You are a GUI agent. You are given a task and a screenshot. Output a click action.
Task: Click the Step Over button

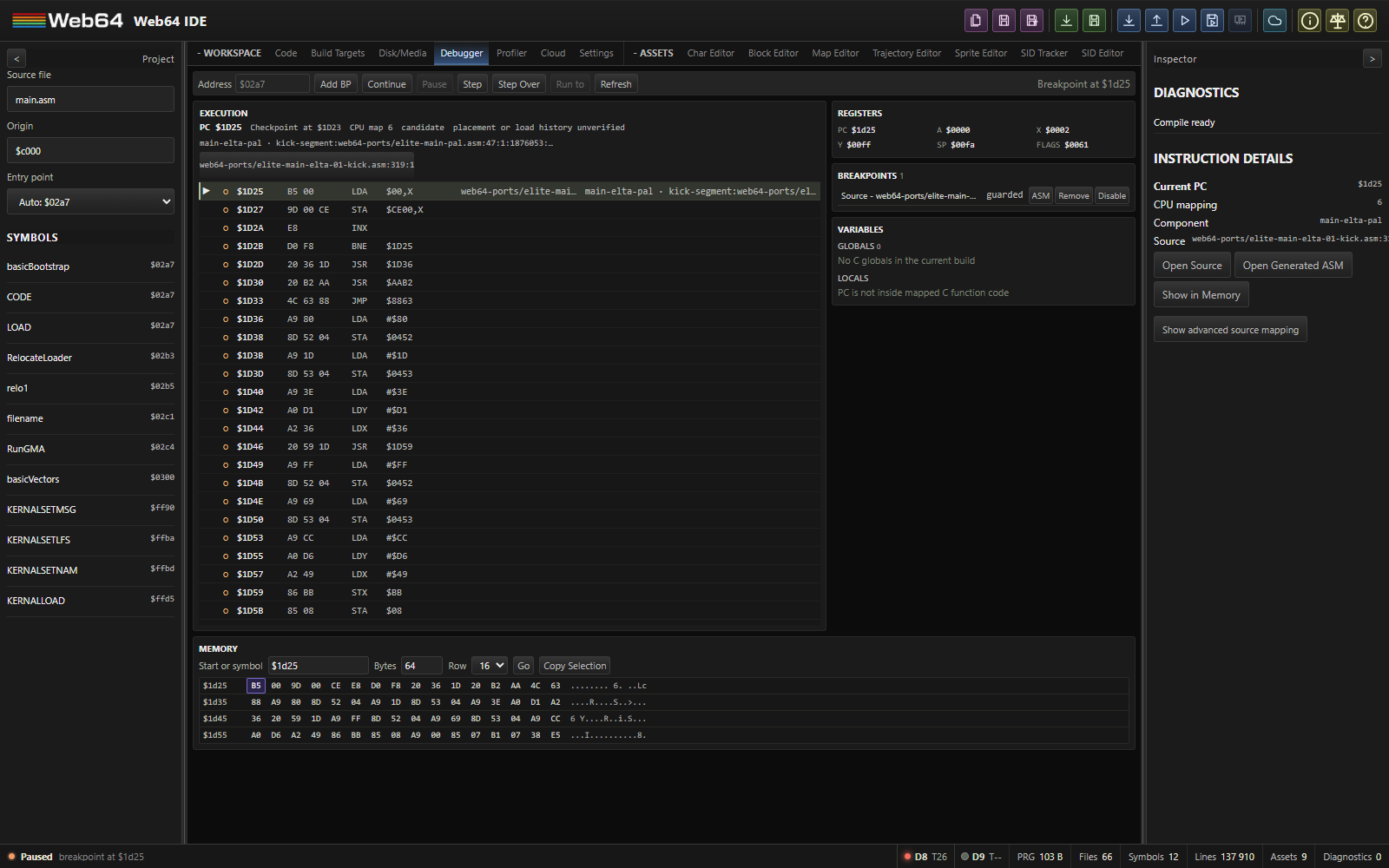click(x=519, y=84)
